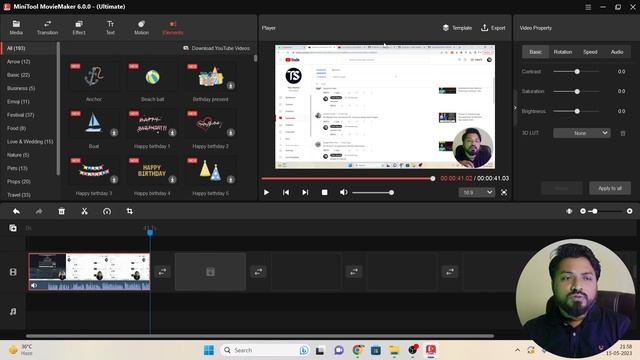Toggle fullscreen preview
The image size is (640, 360).
[504, 192]
